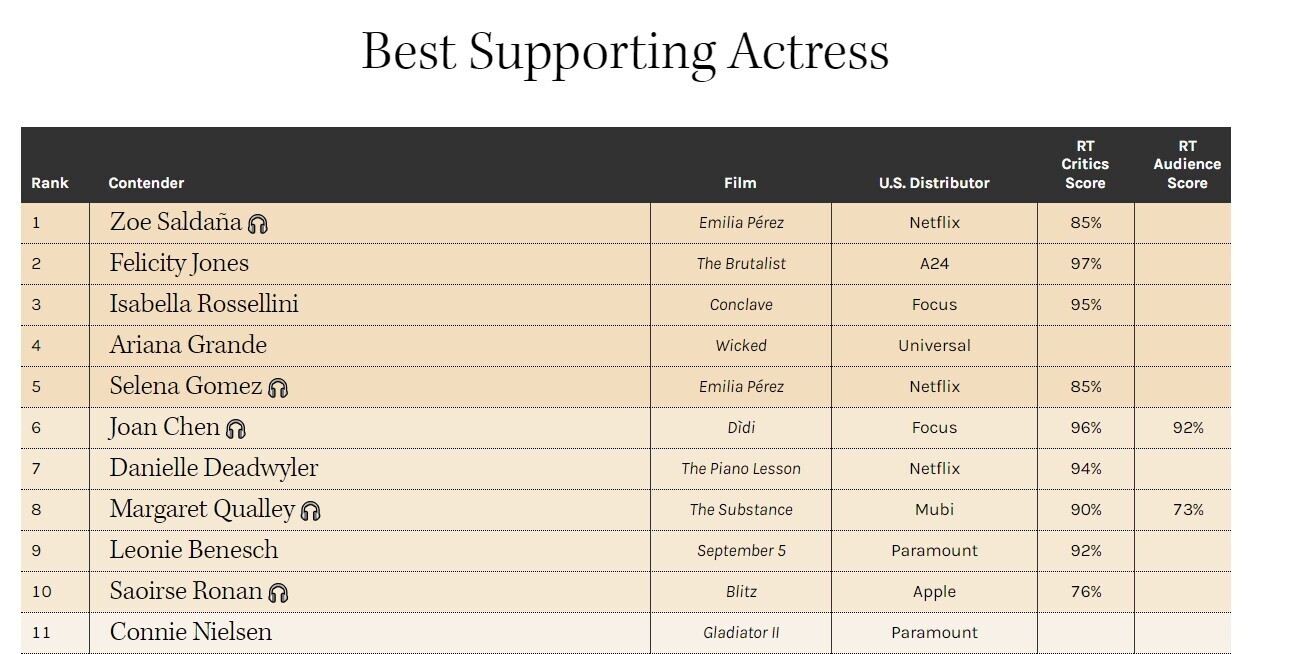Click the RT Audience Score header
1291x654 pixels.
tap(1187, 164)
